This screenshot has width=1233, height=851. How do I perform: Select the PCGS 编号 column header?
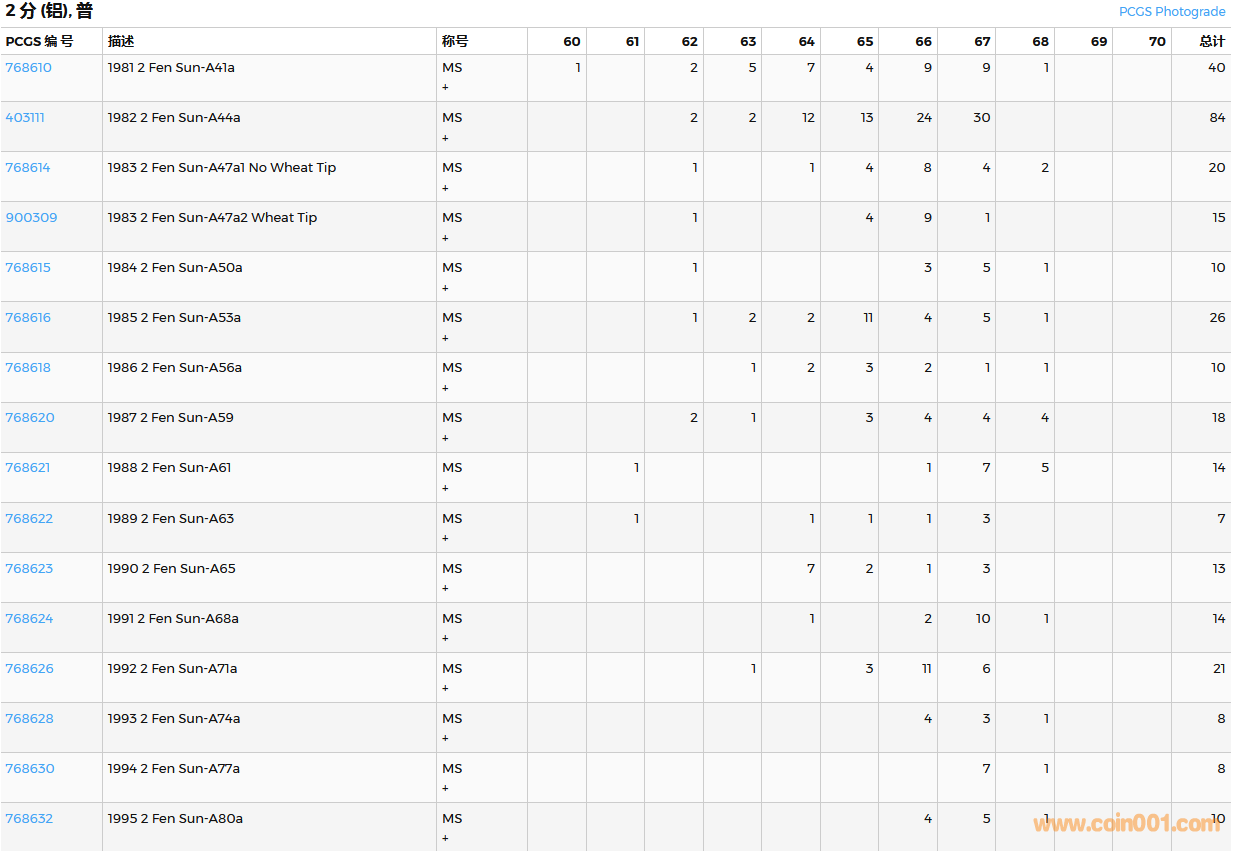tap(39, 42)
